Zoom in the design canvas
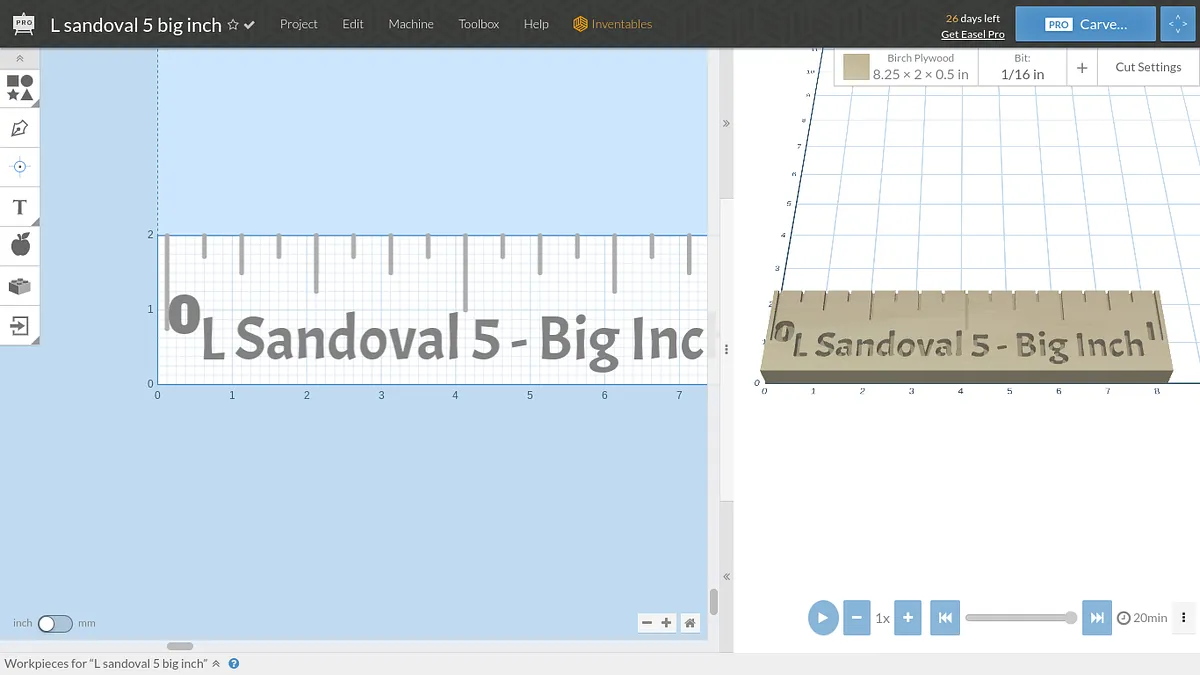Image resolution: width=1200 pixels, height=675 pixels. pos(667,623)
